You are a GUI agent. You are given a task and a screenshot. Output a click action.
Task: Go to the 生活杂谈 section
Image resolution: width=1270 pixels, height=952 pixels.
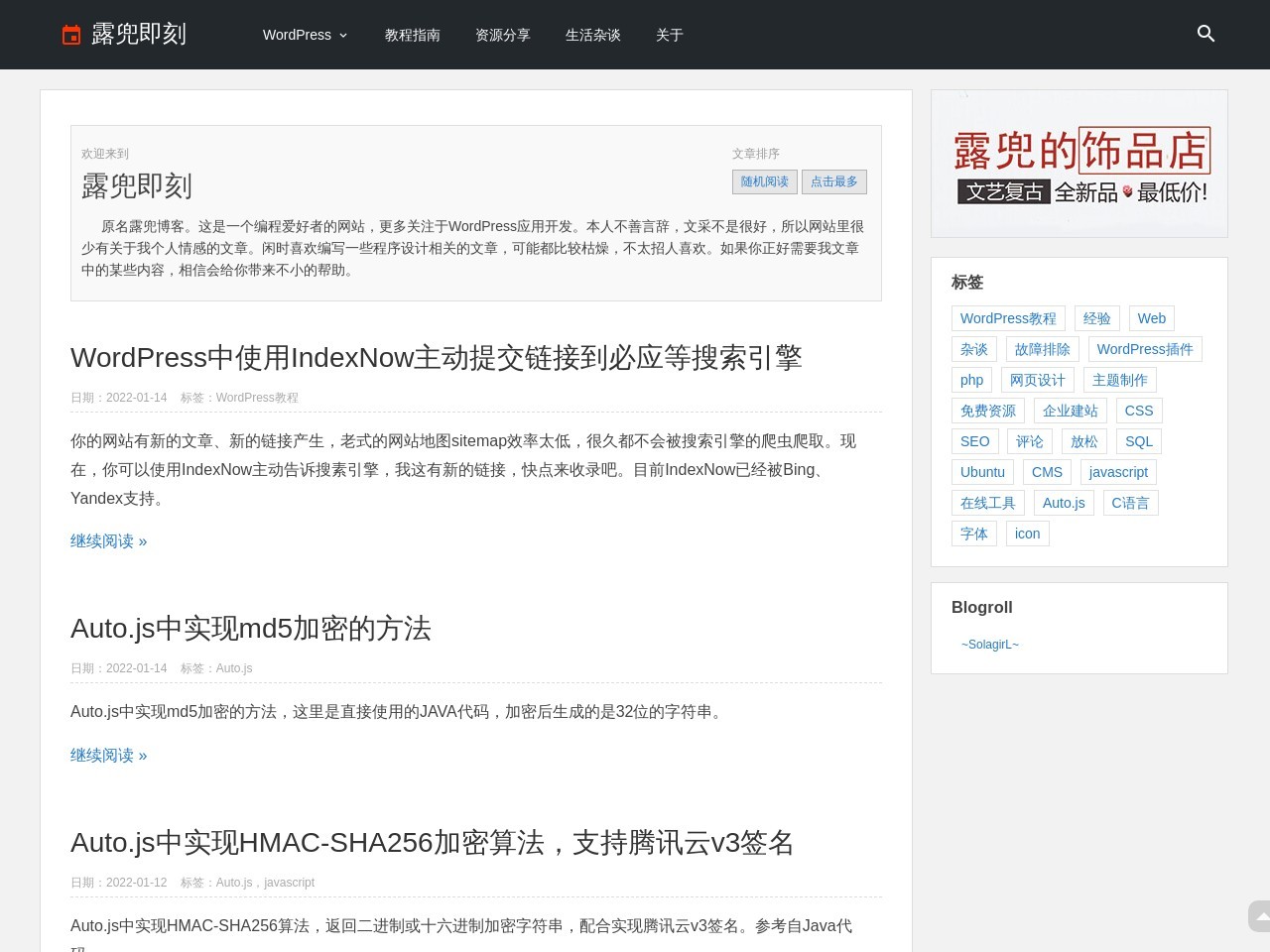[592, 35]
